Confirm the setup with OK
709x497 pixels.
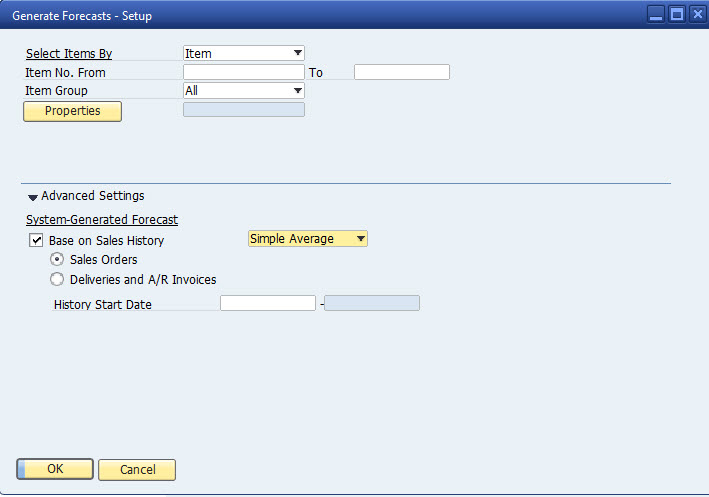[x=55, y=470]
